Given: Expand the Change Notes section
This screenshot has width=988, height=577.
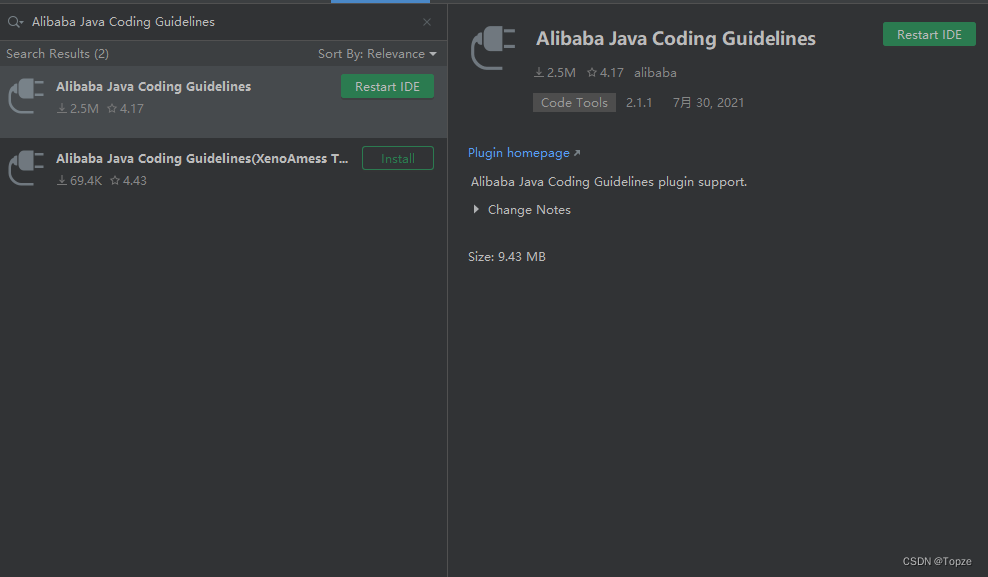Looking at the screenshot, I should coord(522,210).
